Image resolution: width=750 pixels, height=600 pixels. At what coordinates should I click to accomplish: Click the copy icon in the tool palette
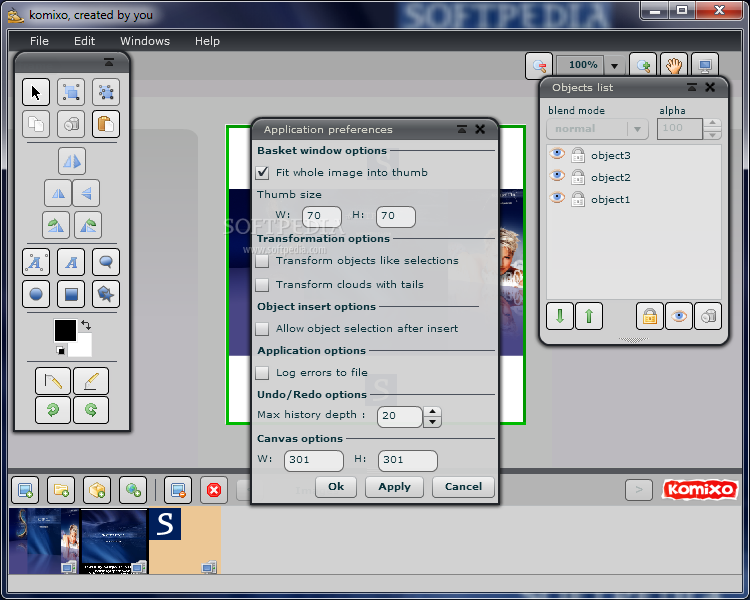[x=36, y=124]
